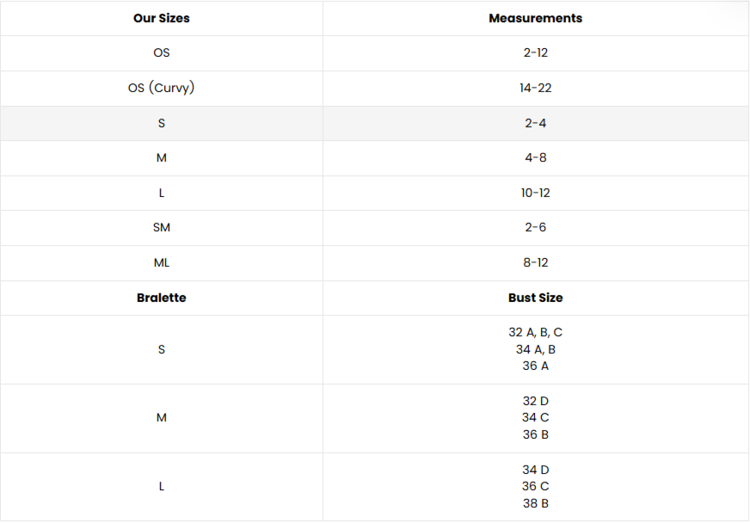Image resolution: width=750 pixels, height=523 pixels.
Task: Click the 2-4 measurement in highlighted row
Action: pyautogui.click(x=535, y=123)
